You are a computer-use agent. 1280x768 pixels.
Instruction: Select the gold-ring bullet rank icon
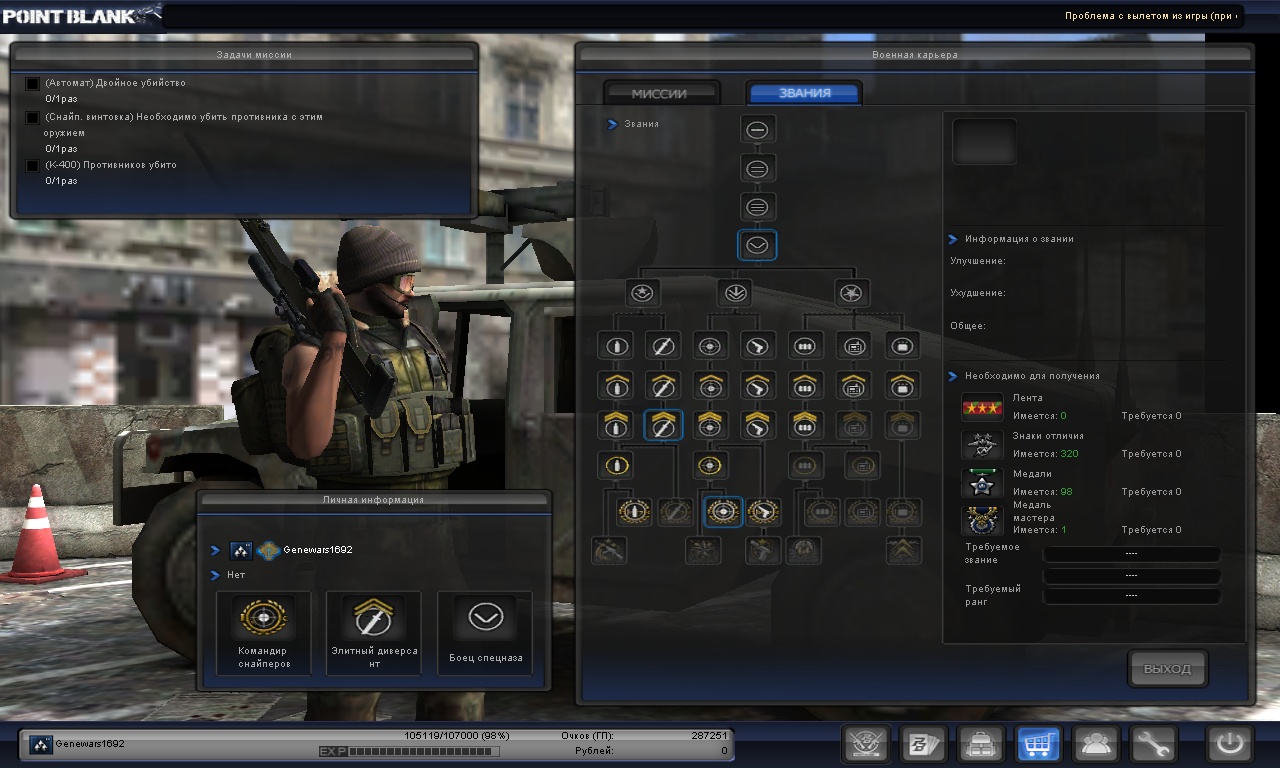pyautogui.click(x=616, y=464)
